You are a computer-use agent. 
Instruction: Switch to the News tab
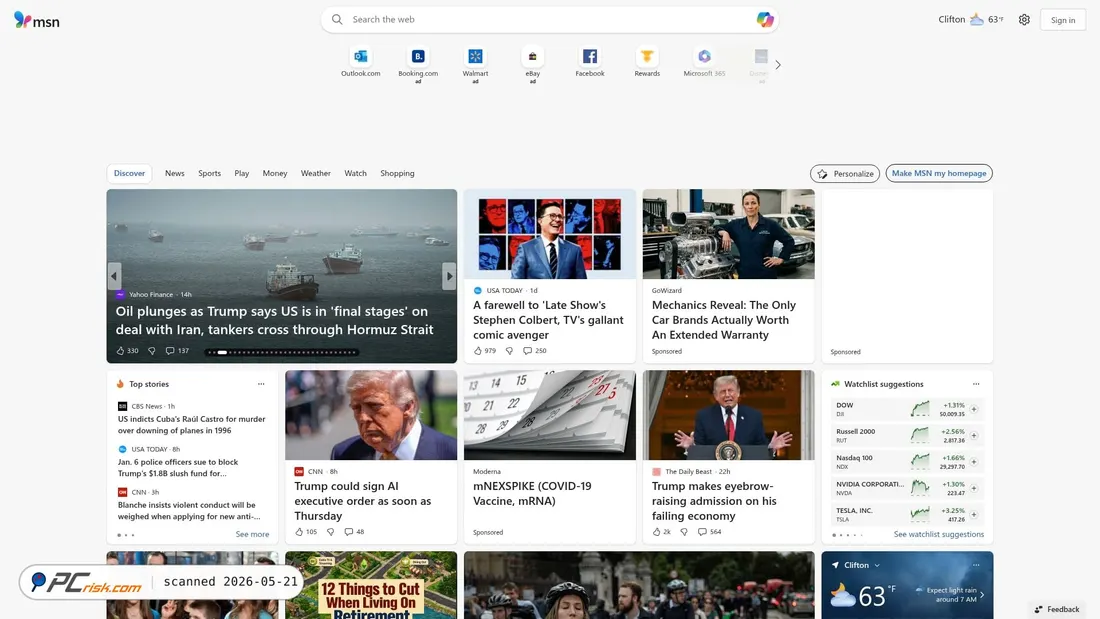[175, 173]
